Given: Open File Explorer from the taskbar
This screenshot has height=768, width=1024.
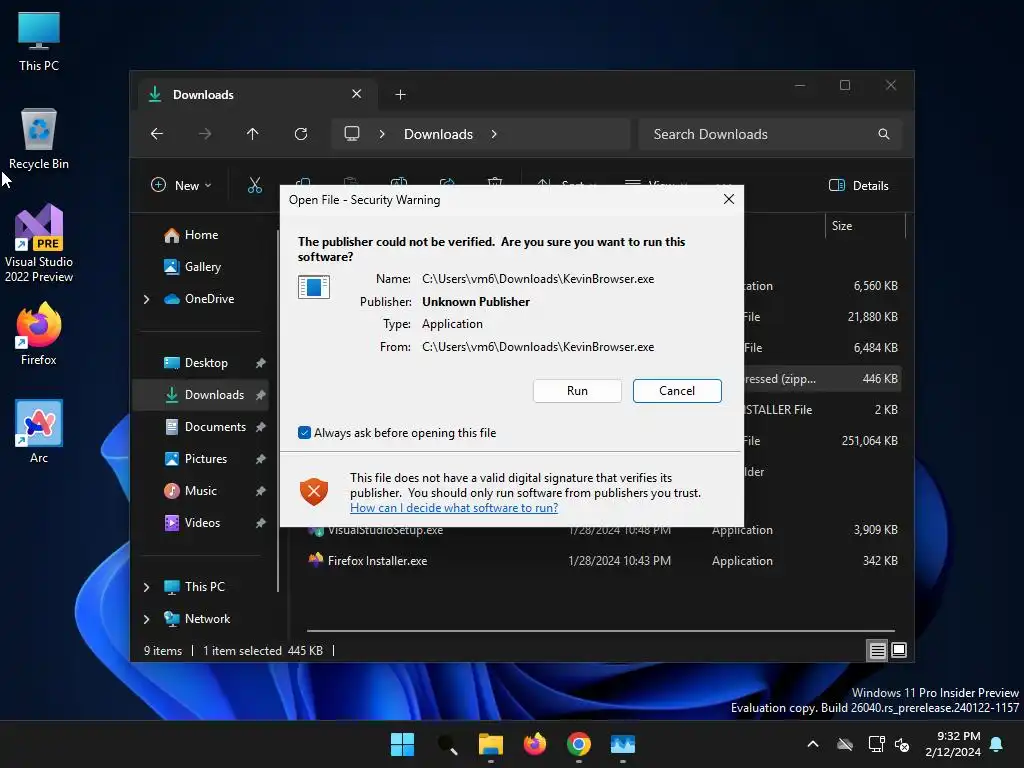Looking at the screenshot, I should coord(490,744).
